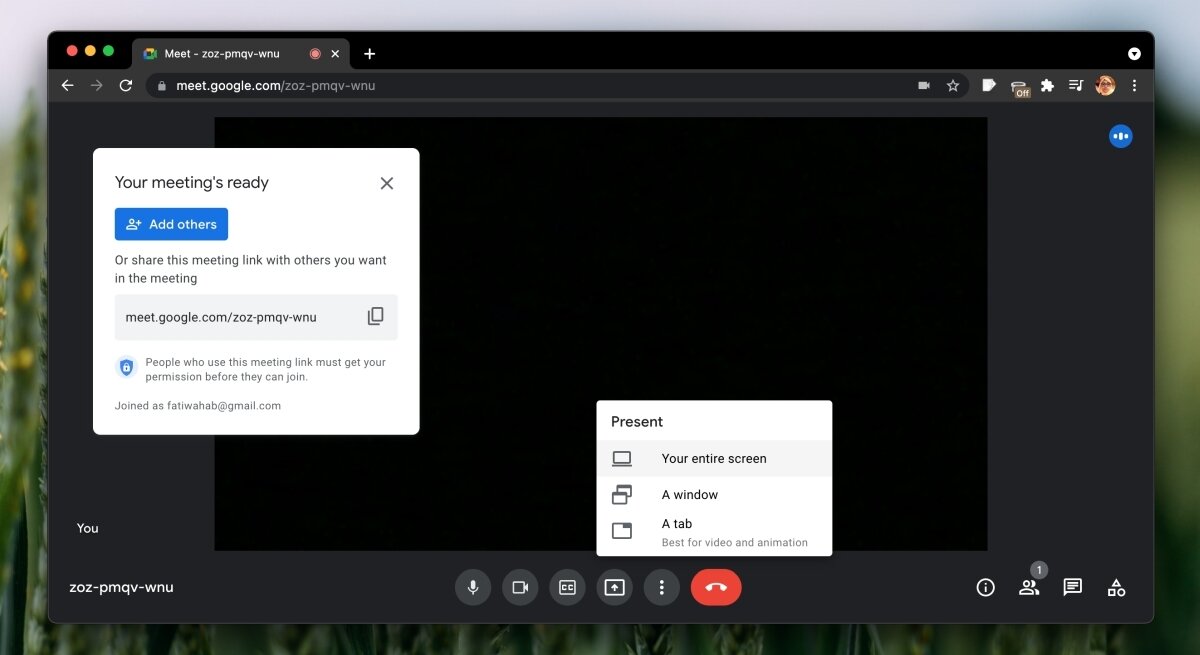This screenshot has width=1200, height=655.
Task: Click the tag-shaped extension icon
Action: [989, 85]
